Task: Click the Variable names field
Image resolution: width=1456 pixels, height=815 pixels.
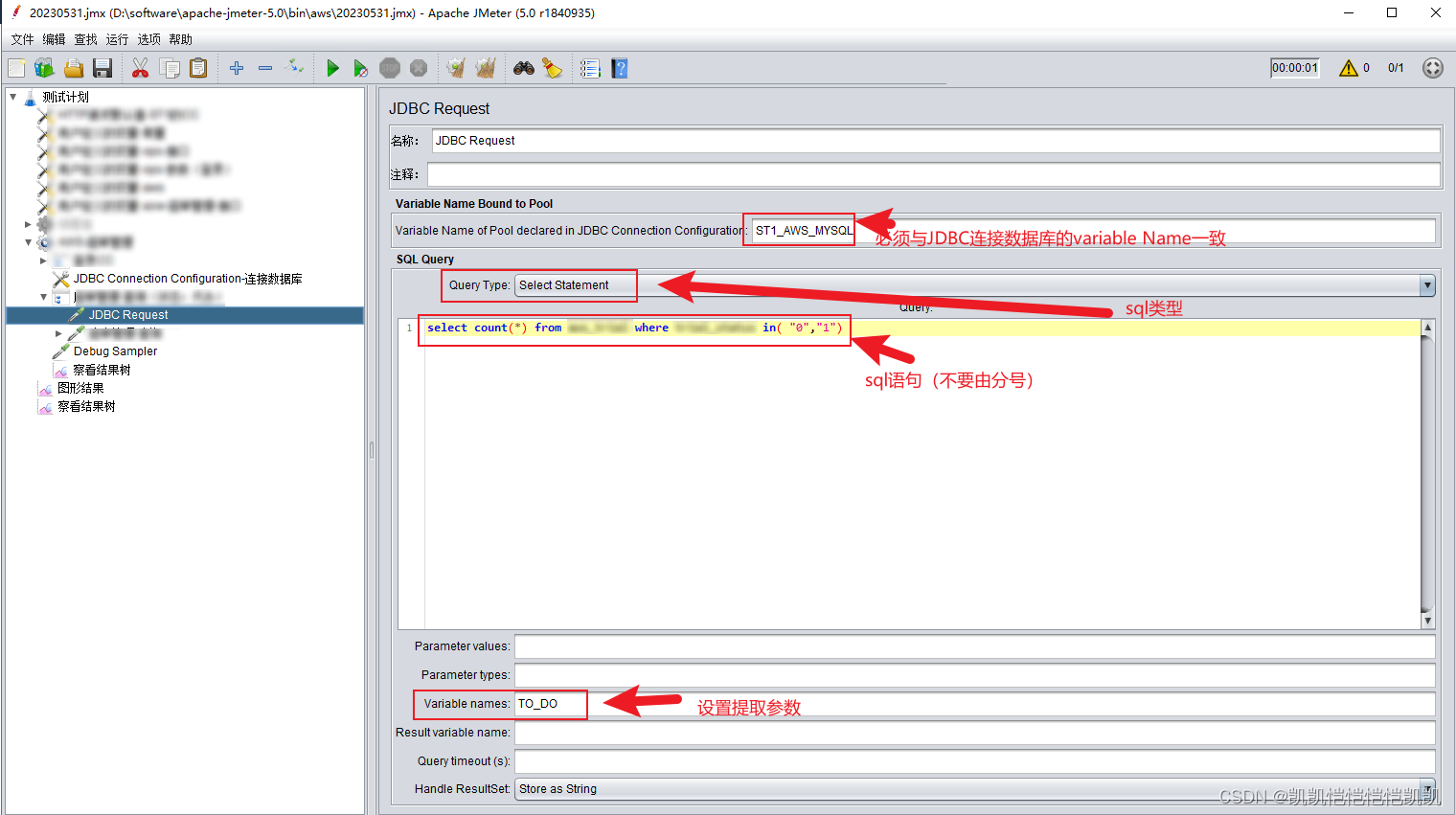Action: tap(975, 704)
